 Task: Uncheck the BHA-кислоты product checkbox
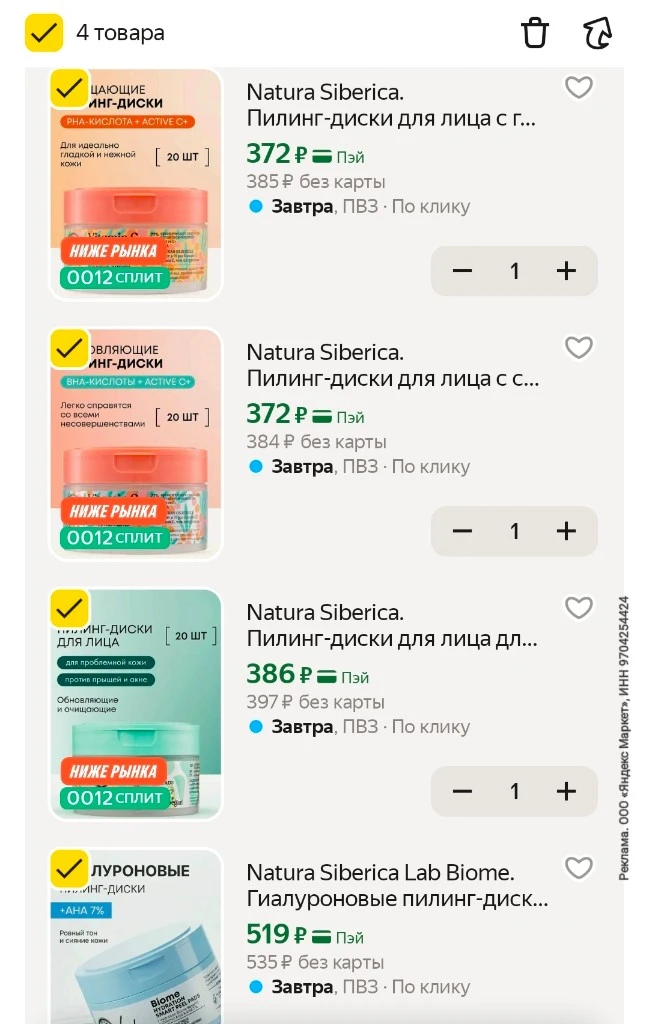pos(69,348)
